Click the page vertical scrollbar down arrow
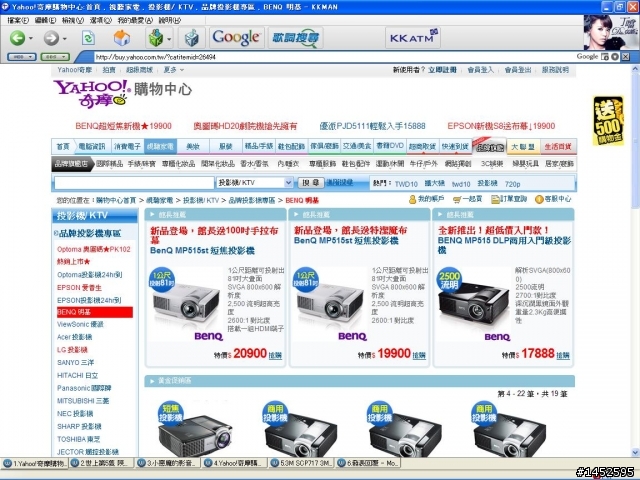The height and width of the screenshot is (480, 640). point(635,452)
